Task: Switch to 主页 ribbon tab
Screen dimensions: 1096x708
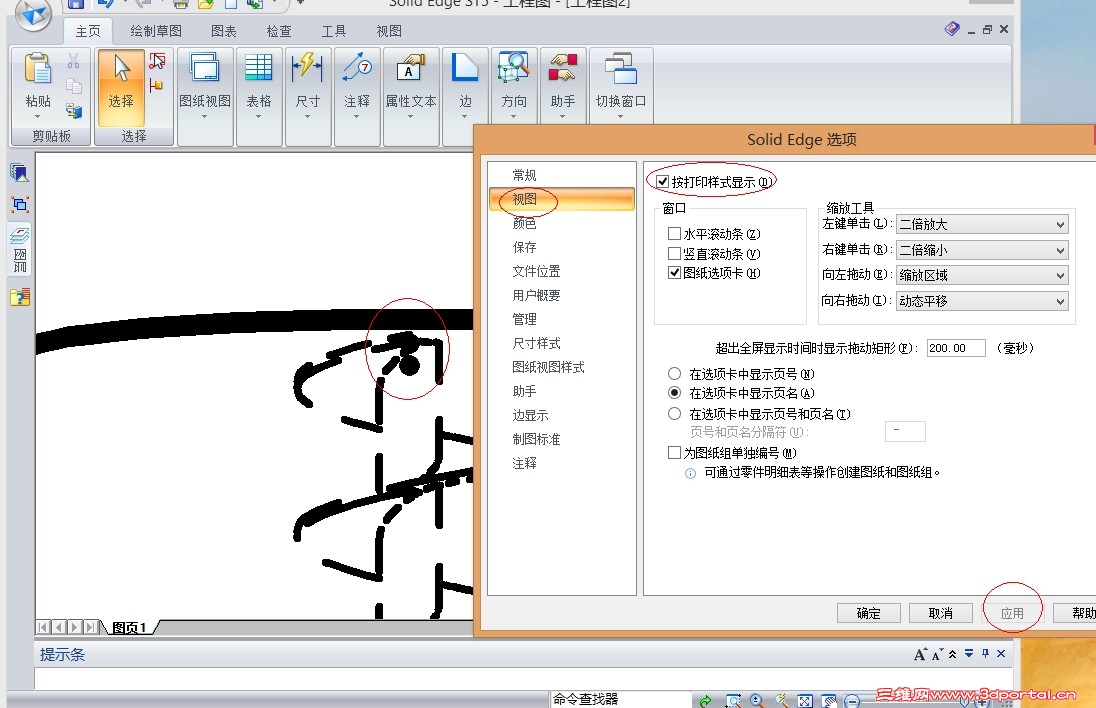Action: pos(88,31)
